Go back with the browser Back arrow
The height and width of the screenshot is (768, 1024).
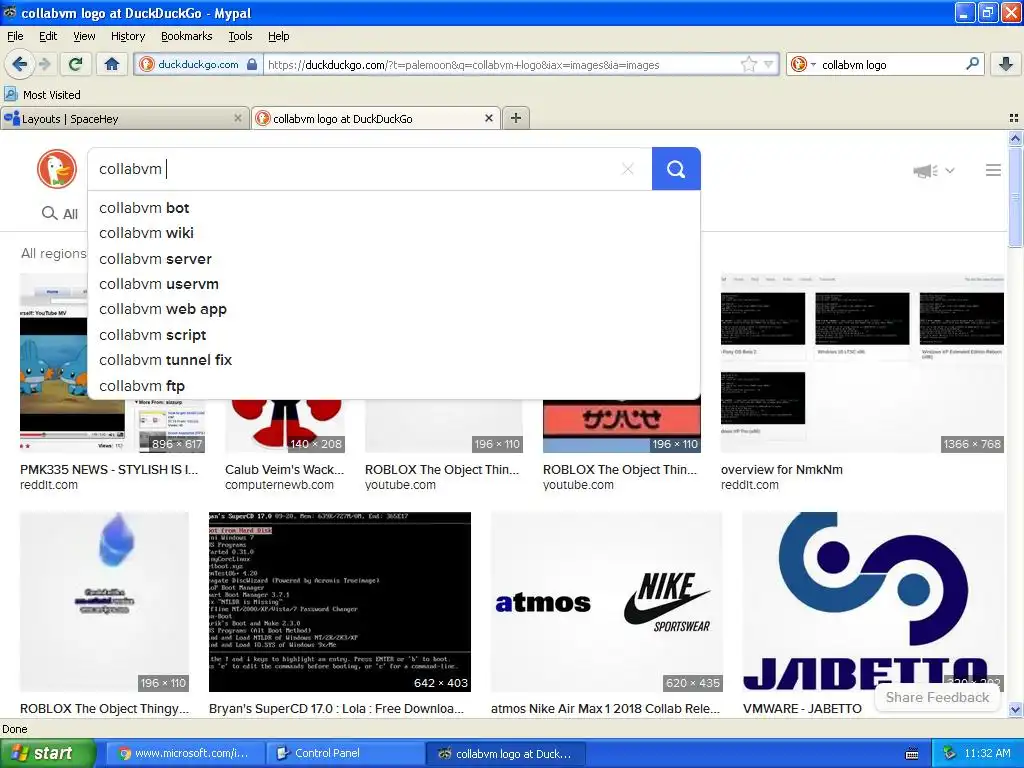click(19, 64)
